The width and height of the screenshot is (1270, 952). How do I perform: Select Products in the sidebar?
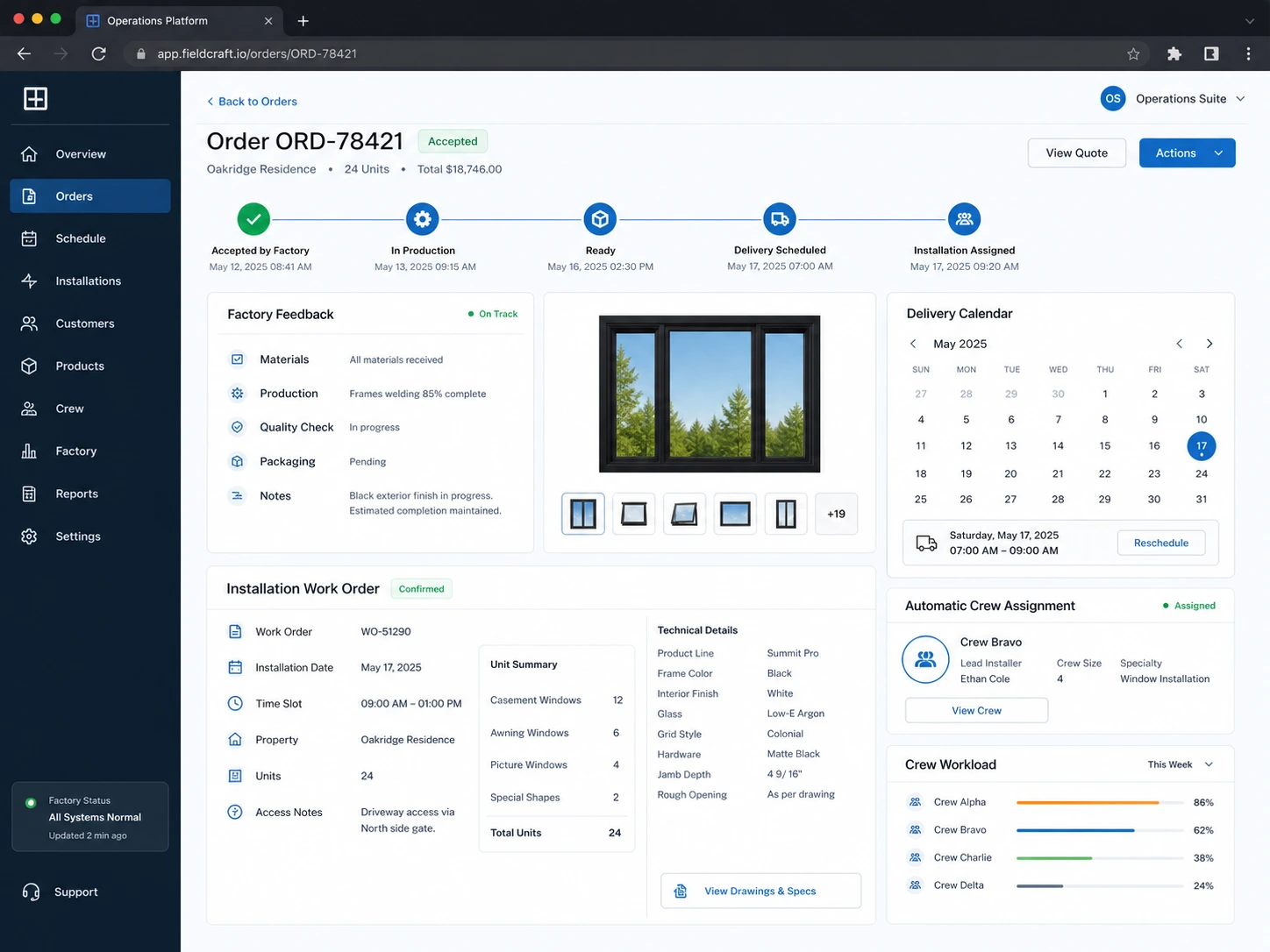click(x=90, y=366)
